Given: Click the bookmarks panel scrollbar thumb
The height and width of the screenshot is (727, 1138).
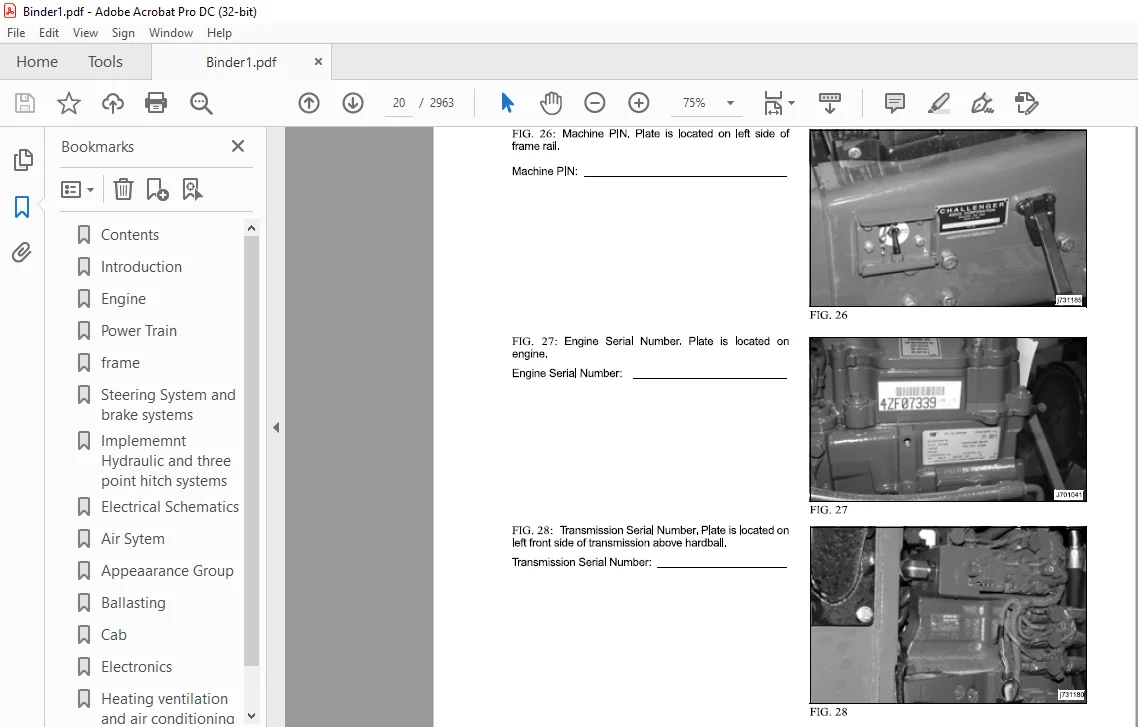Looking at the screenshot, I should coord(251,450).
